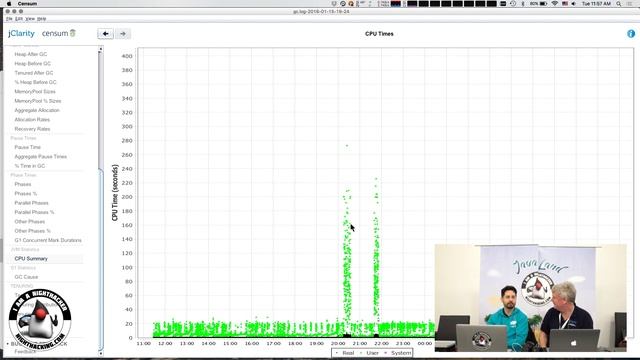640x360 pixels.
Task: Open % Time in GC view
Action: [30, 166]
